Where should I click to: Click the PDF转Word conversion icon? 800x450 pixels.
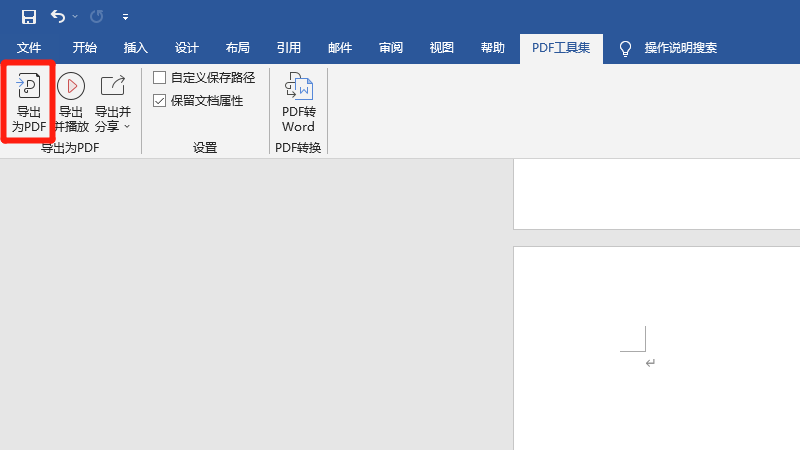click(x=298, y=87)
